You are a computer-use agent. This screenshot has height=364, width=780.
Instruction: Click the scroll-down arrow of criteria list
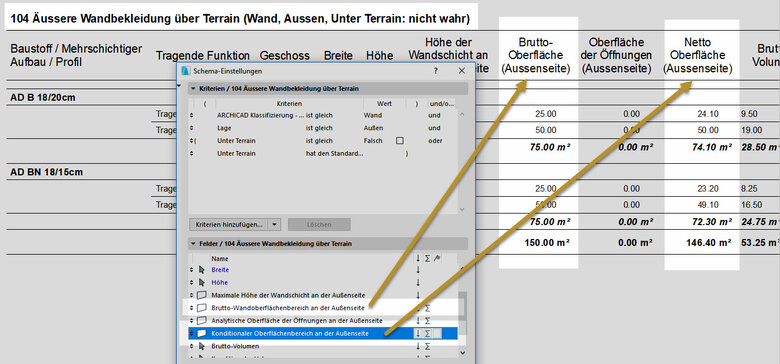463,210
